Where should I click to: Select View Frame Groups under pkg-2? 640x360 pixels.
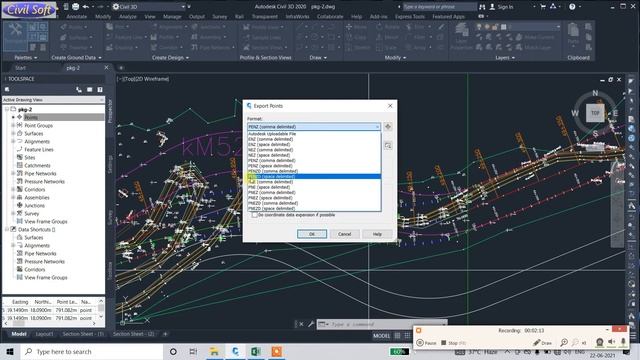46,221
